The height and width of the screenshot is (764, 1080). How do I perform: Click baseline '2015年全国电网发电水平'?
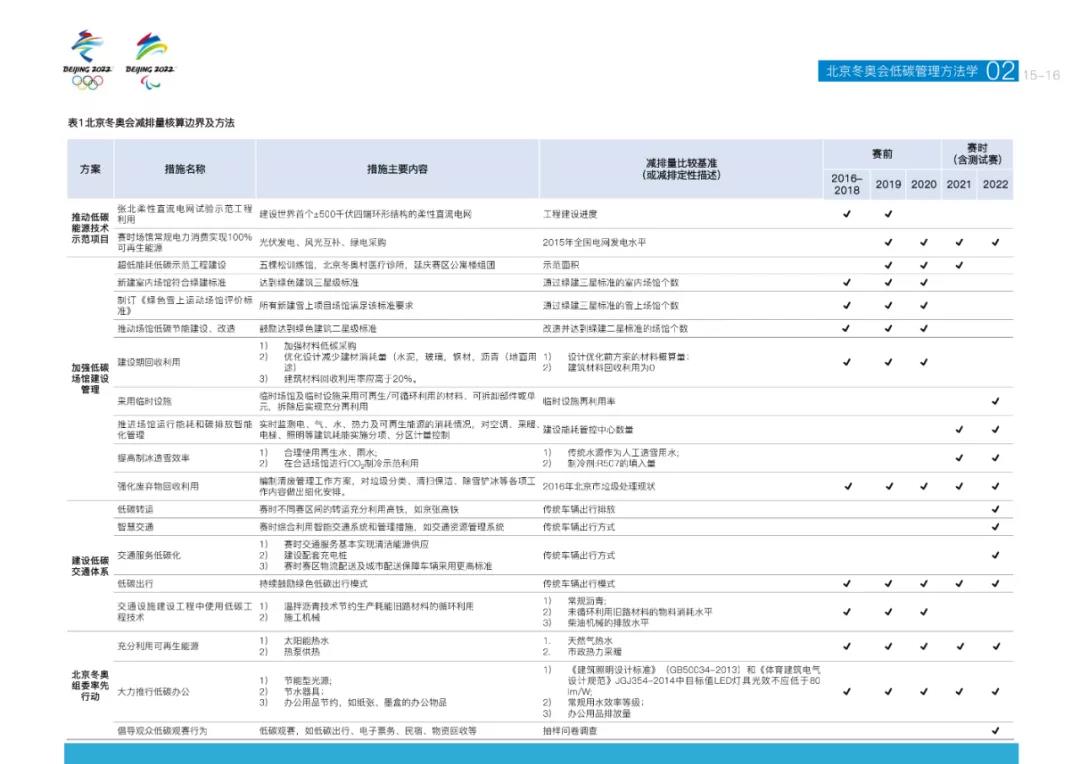click(594, 242)
